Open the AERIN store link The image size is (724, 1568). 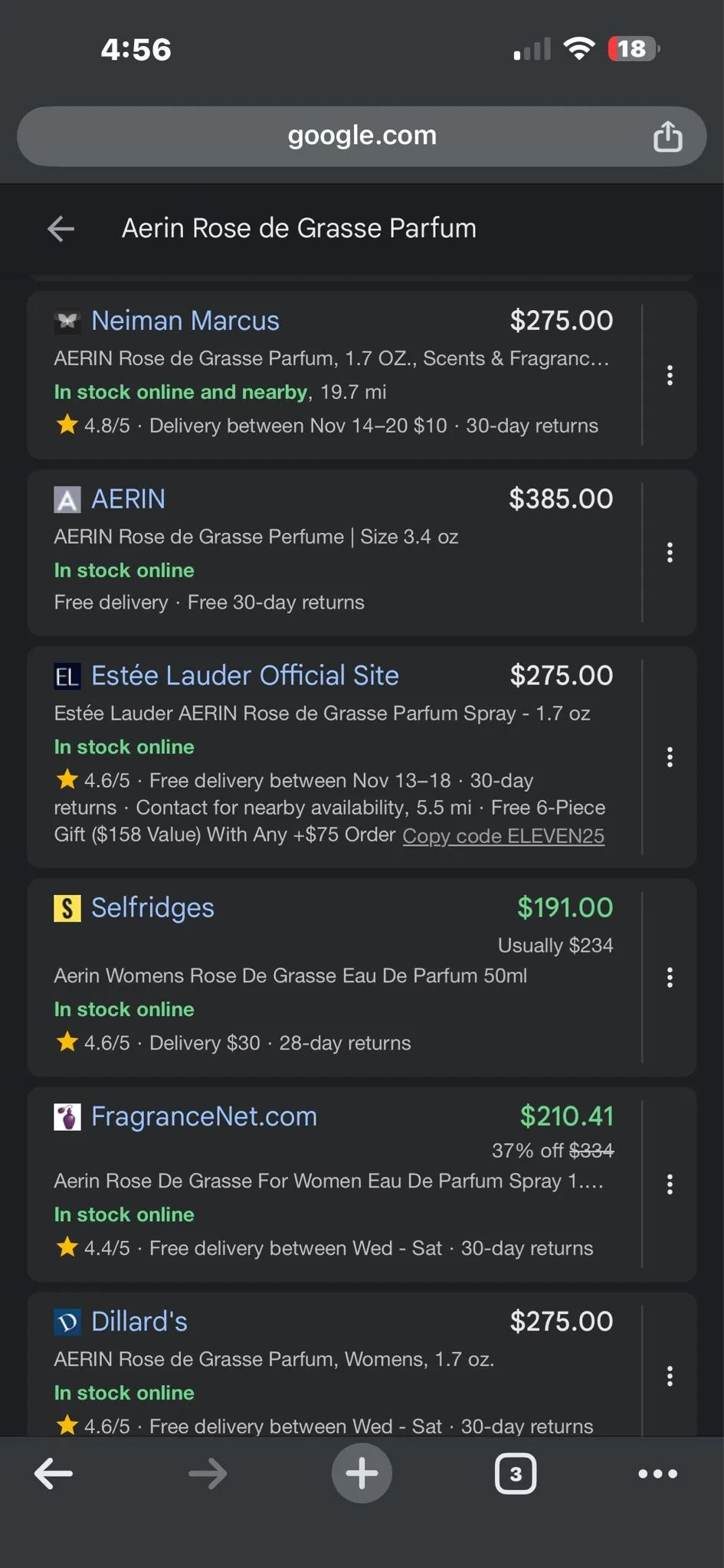point(128,499)
